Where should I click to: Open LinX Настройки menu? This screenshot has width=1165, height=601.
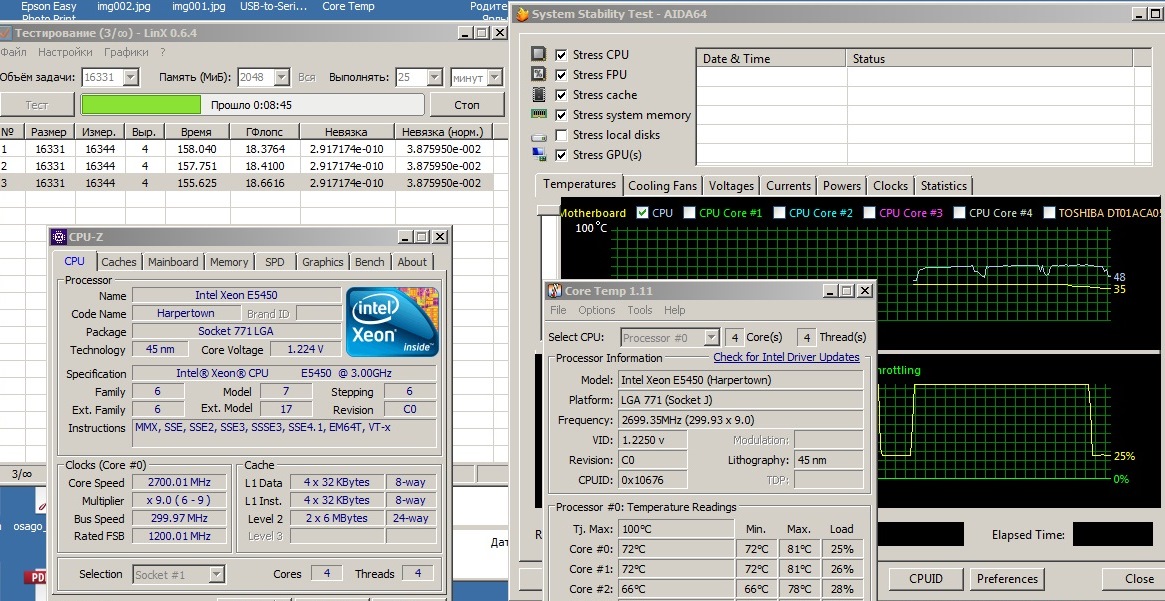[x=65, y=53]
